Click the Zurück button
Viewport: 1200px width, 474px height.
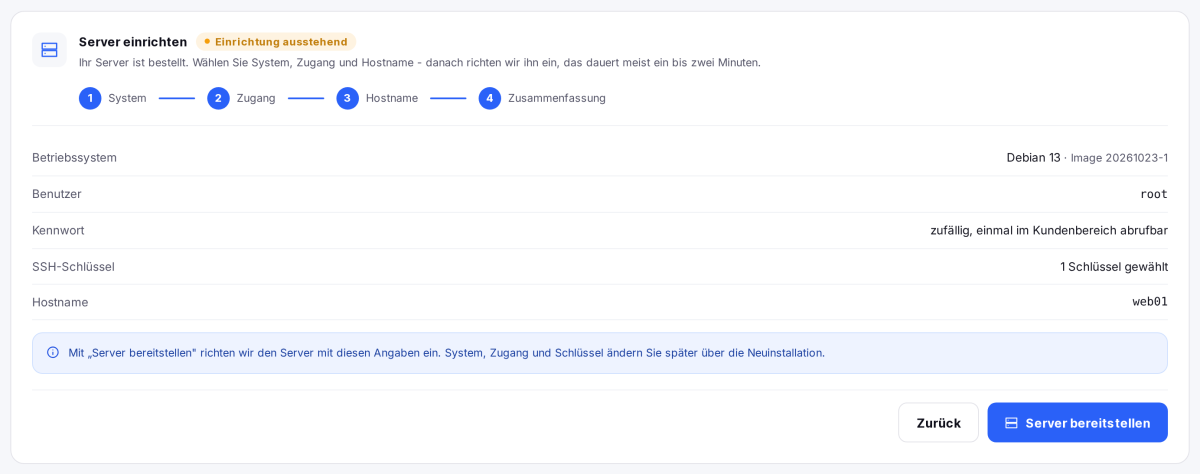[938, 423]
